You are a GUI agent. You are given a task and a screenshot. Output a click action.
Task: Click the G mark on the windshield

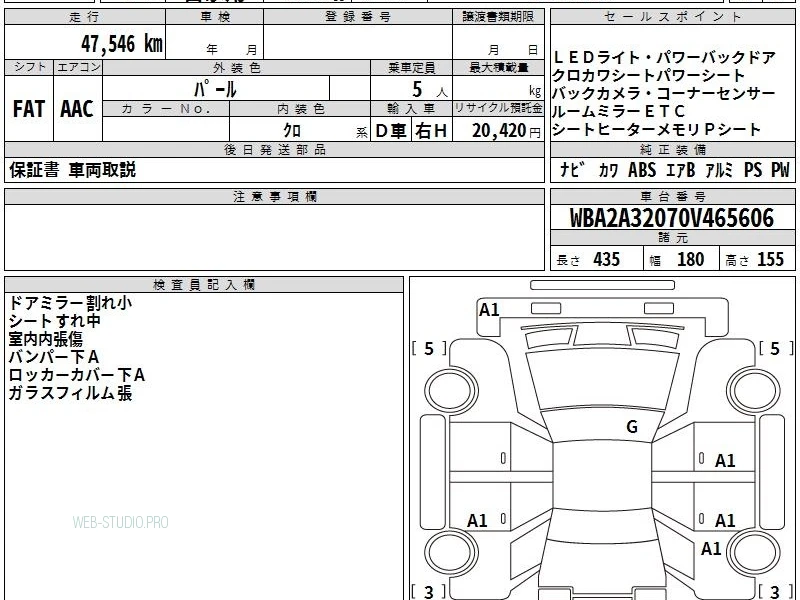(x=632, y=427)
